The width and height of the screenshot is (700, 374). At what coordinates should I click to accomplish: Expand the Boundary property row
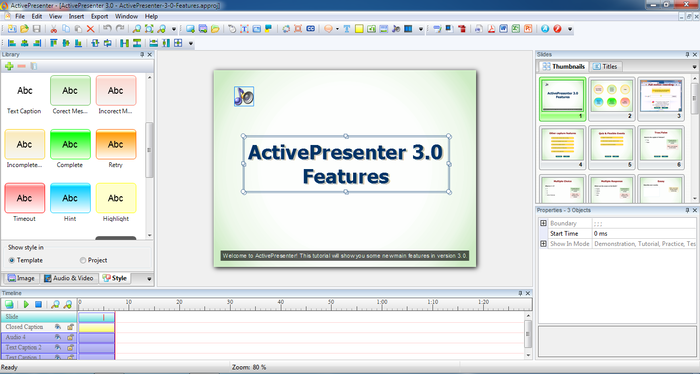coord(543,223)
